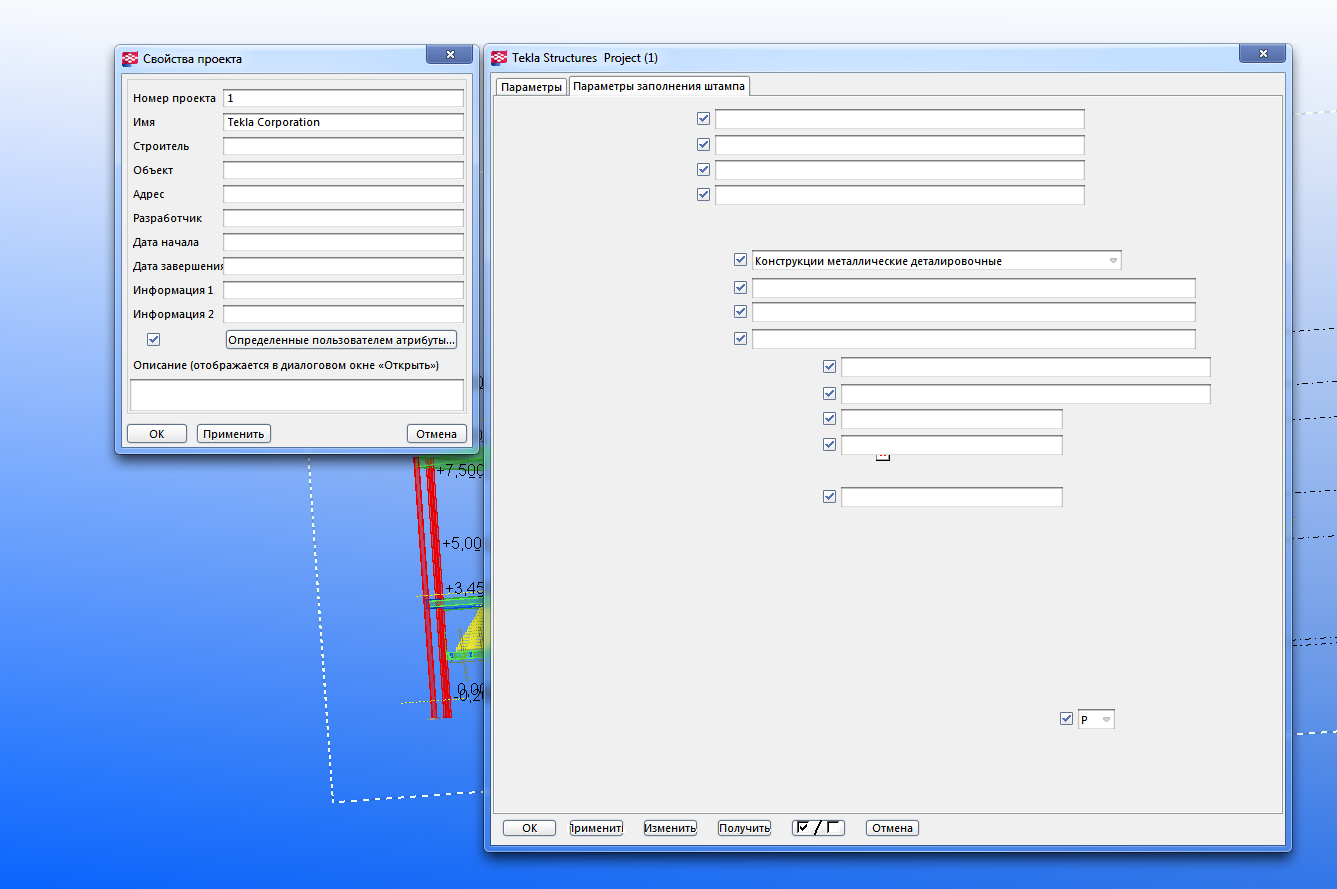This screenshot has width=1337, height=889.
Task: Toggle the topmost checkbox in the stamp tab
Action: tap(703, 119)
